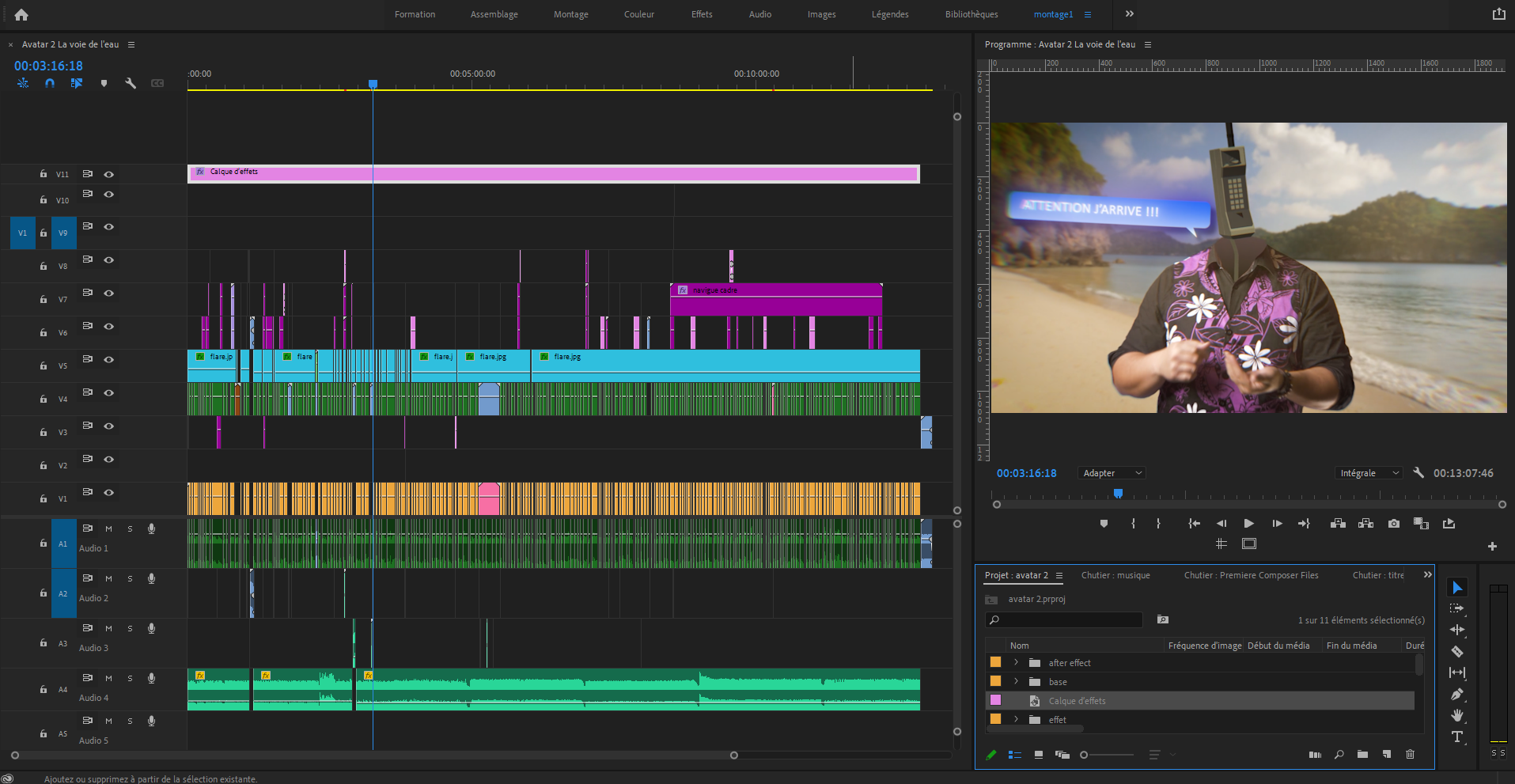Toggle sync lock on track V8
The width and height of the screenshot is (1515, 784).
[x=88, y=259]
